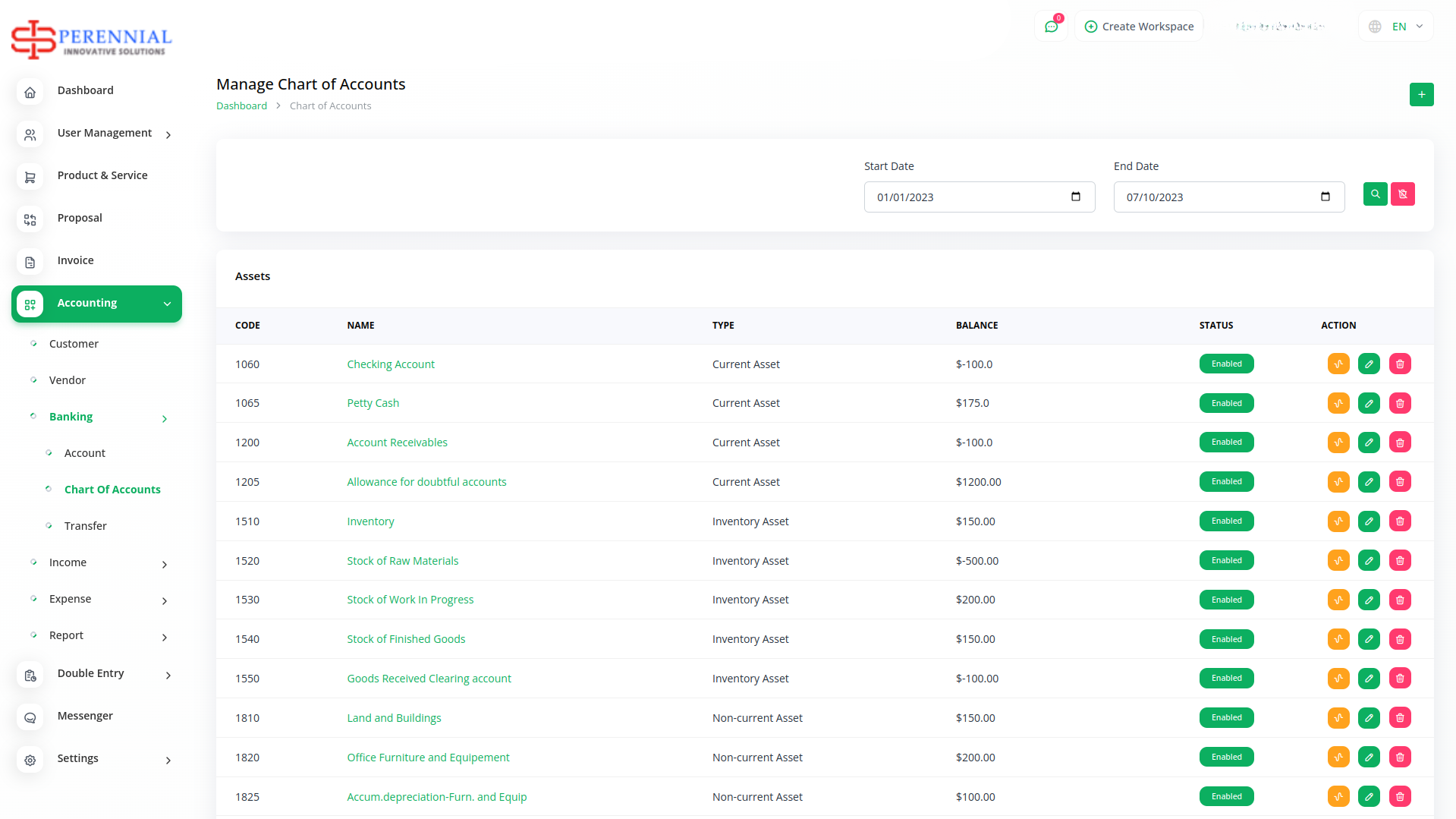
Task: Delete the Inventory account using its red icon
Action: click(1400, 521)
